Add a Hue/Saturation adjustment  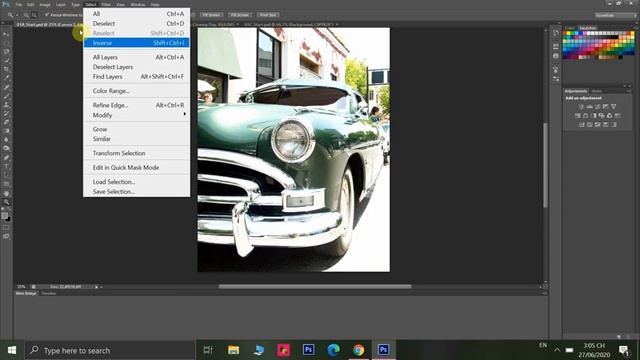pos(578,116)
